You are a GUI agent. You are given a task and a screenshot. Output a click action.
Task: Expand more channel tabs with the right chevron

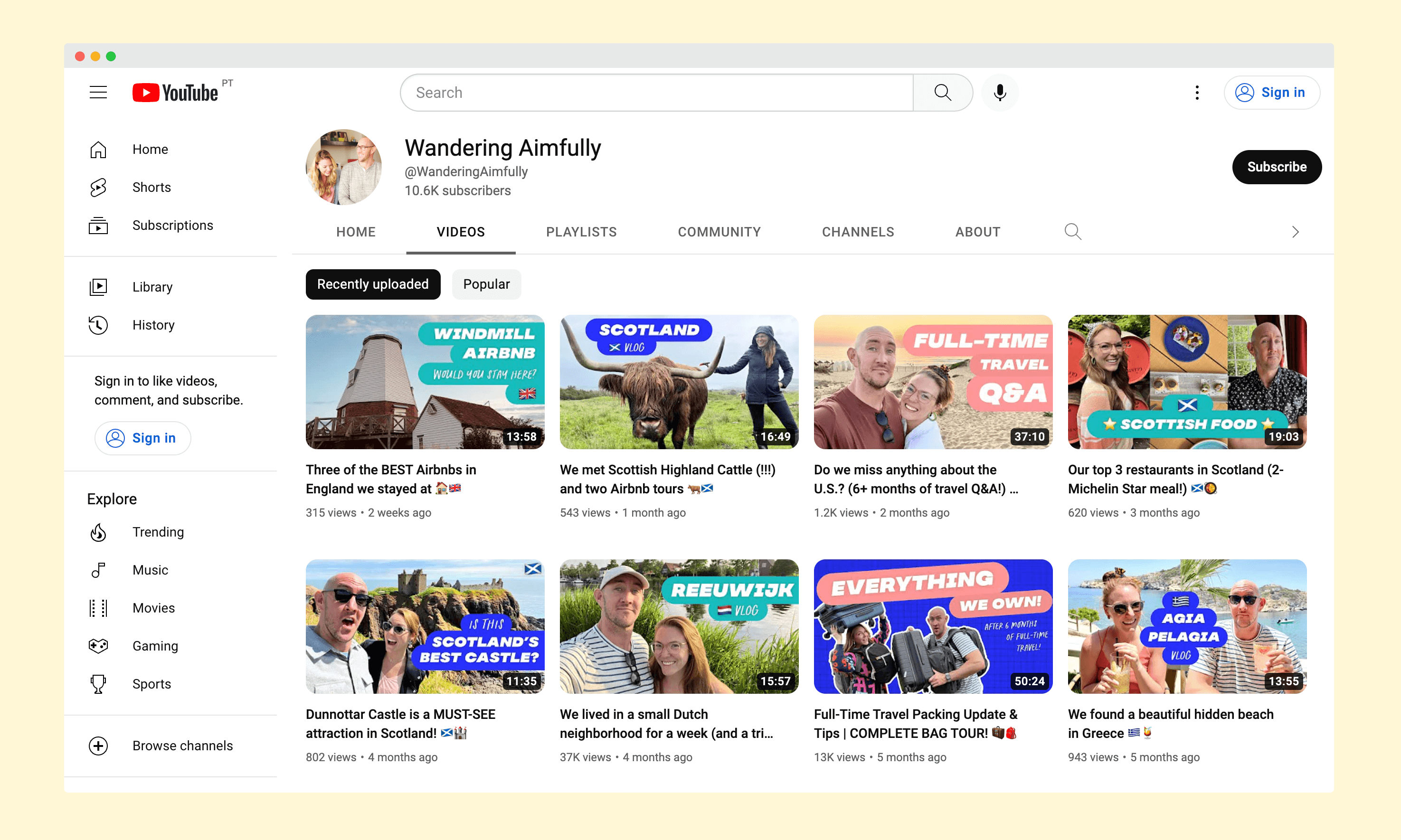pos(1296,232)
